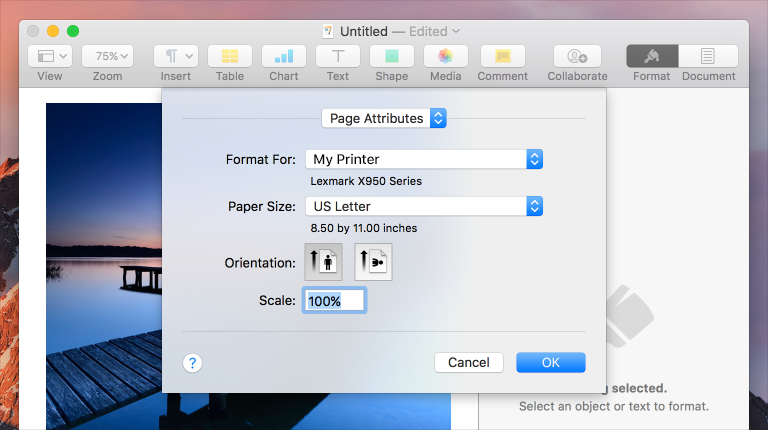Open the Paper Size US Letter dropdown

tap(424, 206)
